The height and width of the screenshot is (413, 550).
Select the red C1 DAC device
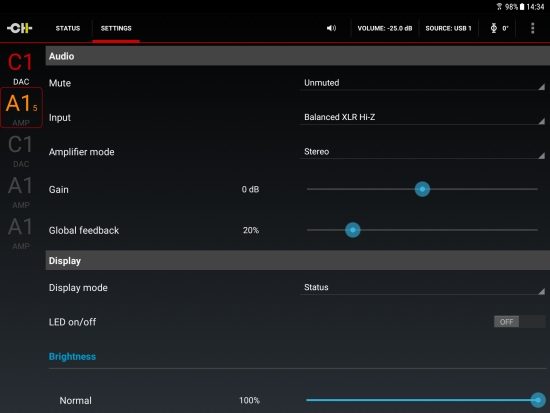[21, 68]
